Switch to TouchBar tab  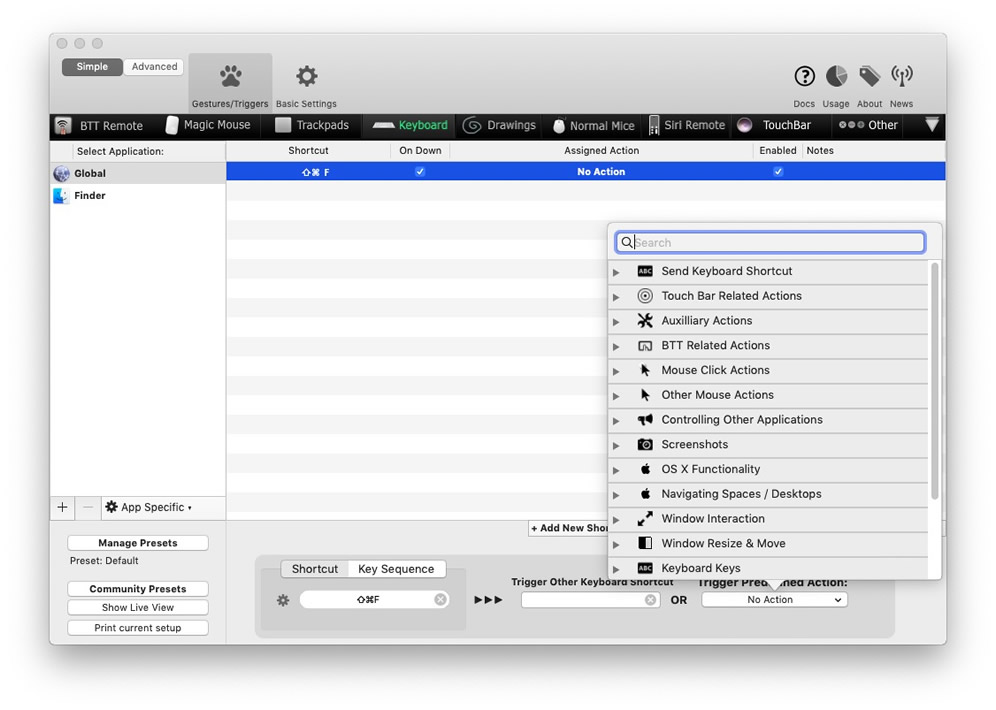(x=775, y=125)
